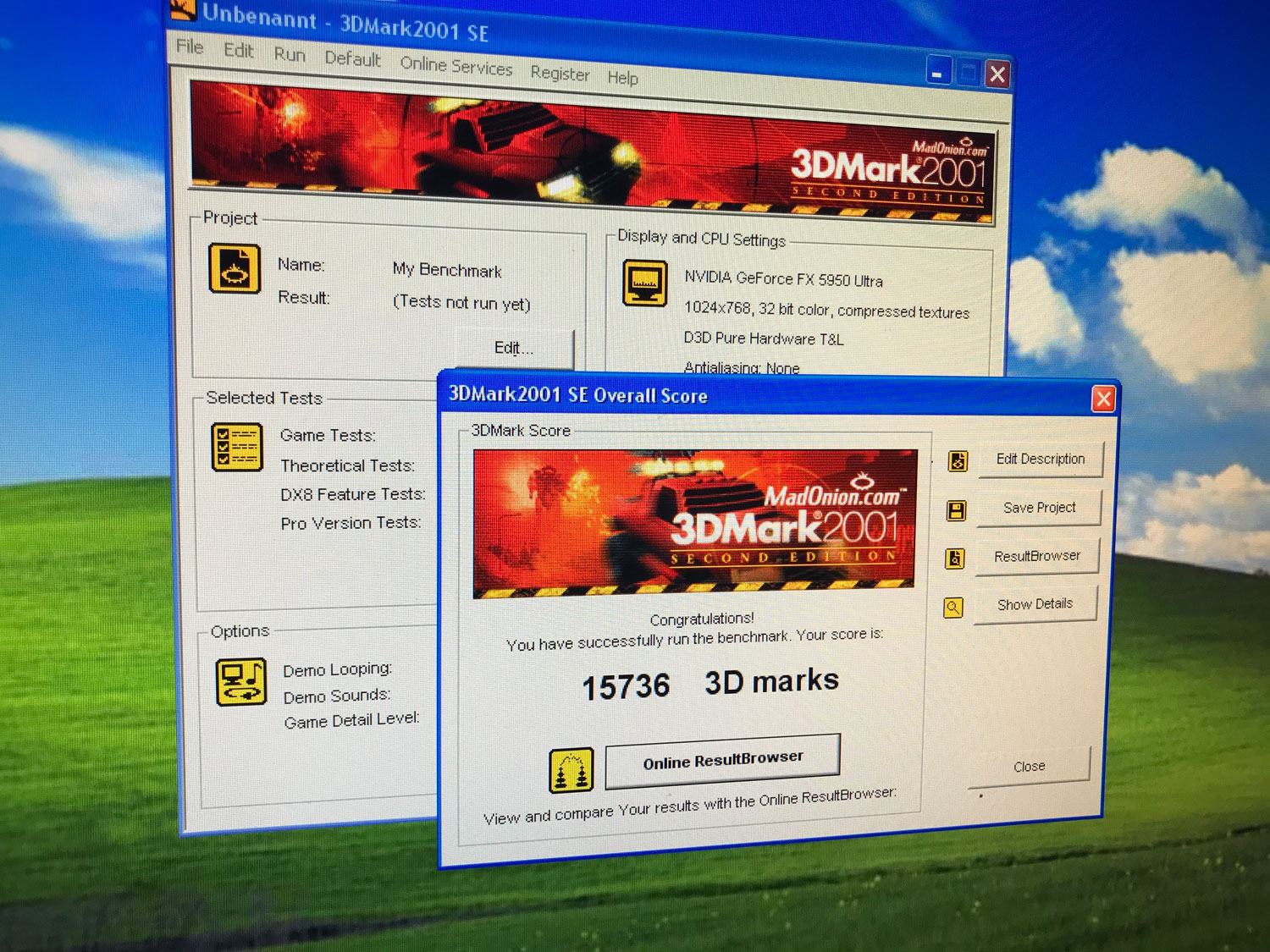
Task: Click the D3D Pure Hardware T&L text
Action: [764, 338]
